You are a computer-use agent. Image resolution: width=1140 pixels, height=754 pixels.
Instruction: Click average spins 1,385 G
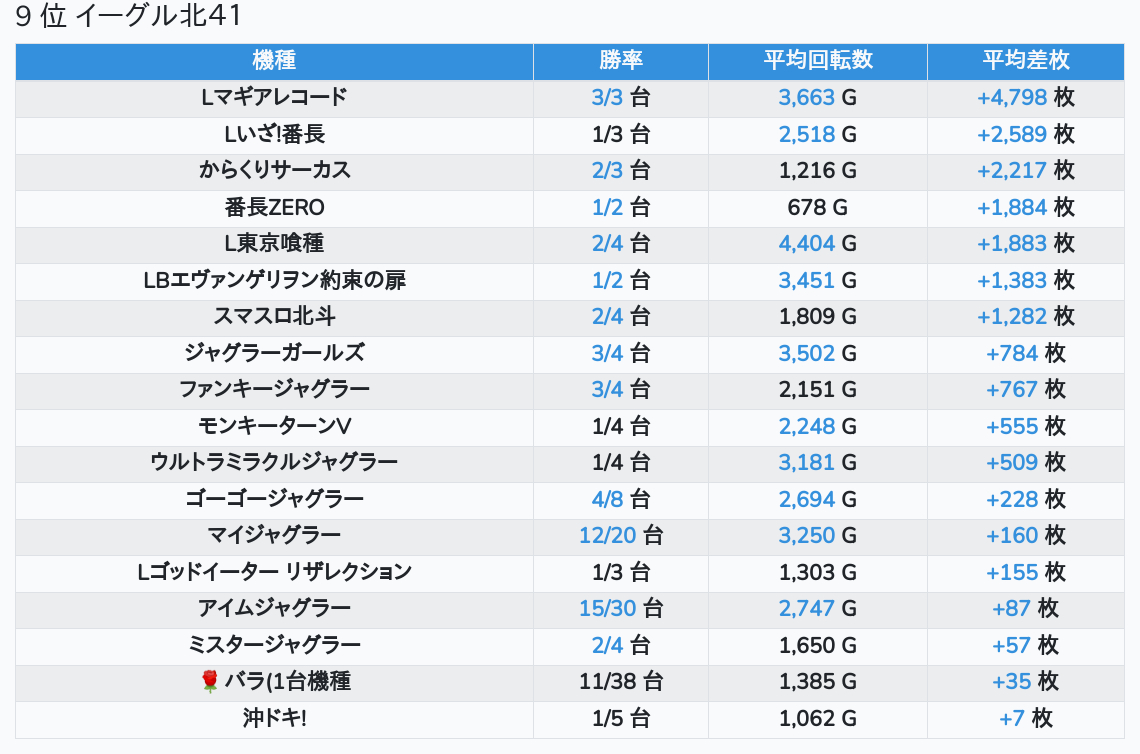[818, 681]
